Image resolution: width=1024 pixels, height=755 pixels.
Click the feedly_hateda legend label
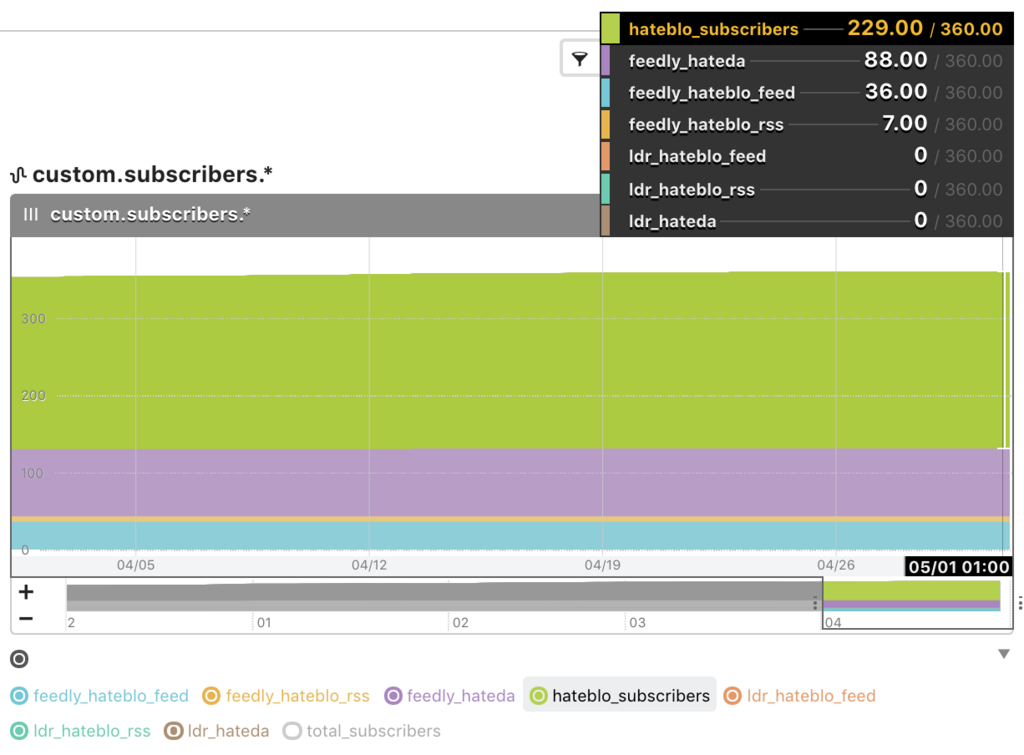coord(460,696)
